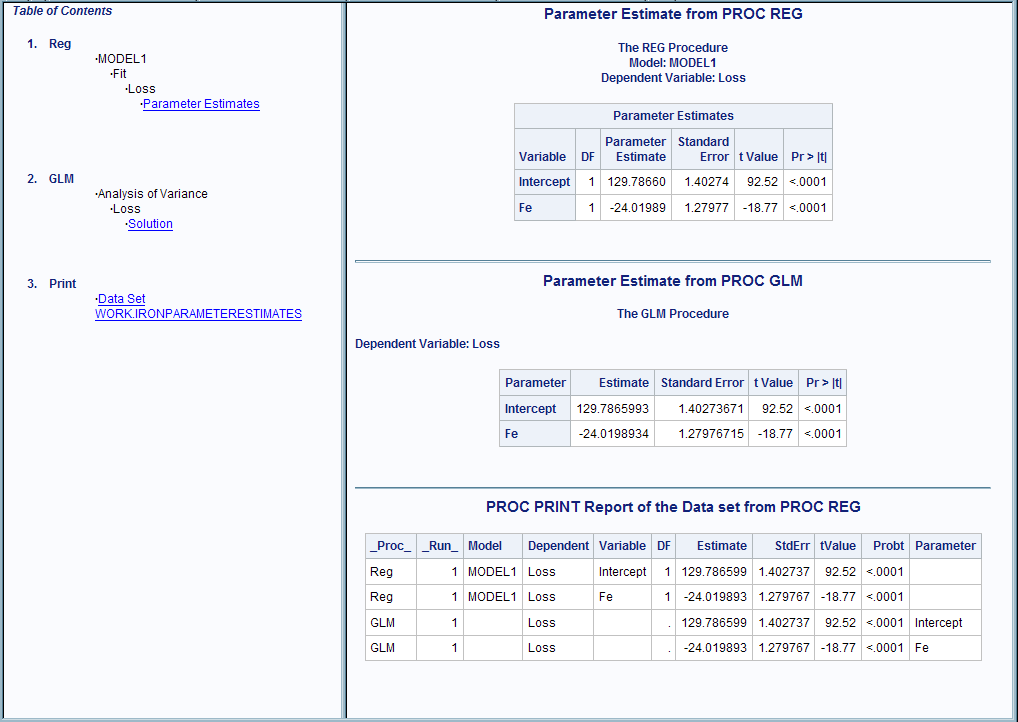This screenshot has width=1018, height=722.
Task: Click the Analysis of Variance node
Action: pos(152,194)
